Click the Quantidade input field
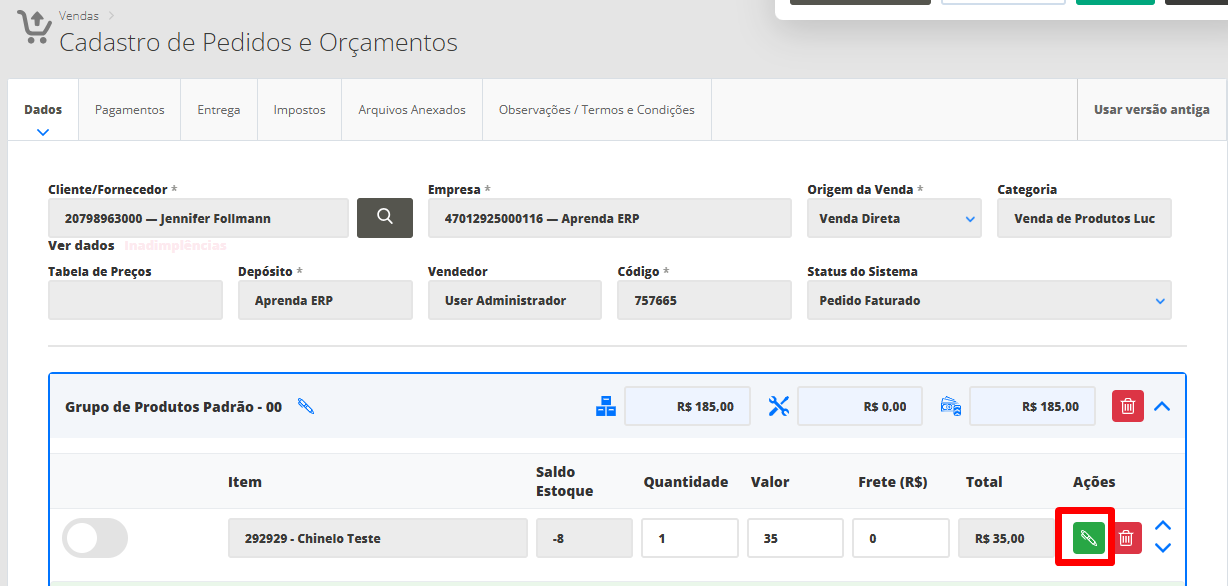Viewport: 1228px width, 586px height. pos(689,538)
